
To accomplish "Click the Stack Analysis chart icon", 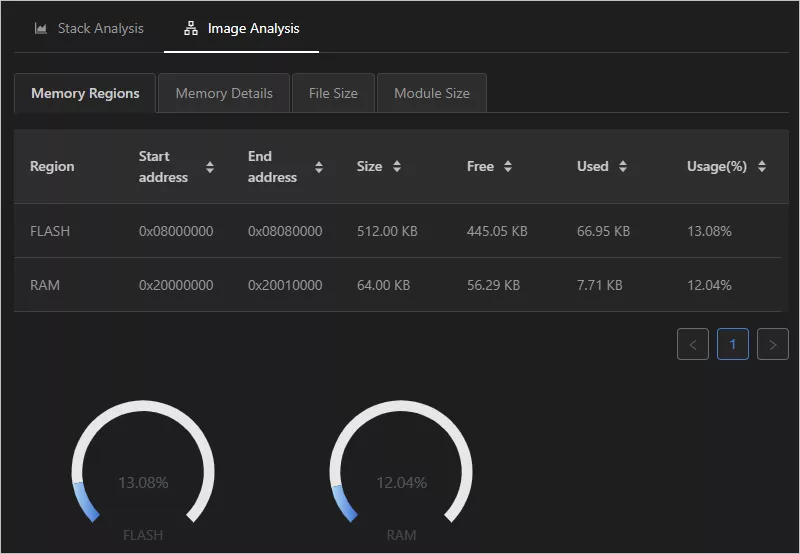I will [x=41, y=29].
